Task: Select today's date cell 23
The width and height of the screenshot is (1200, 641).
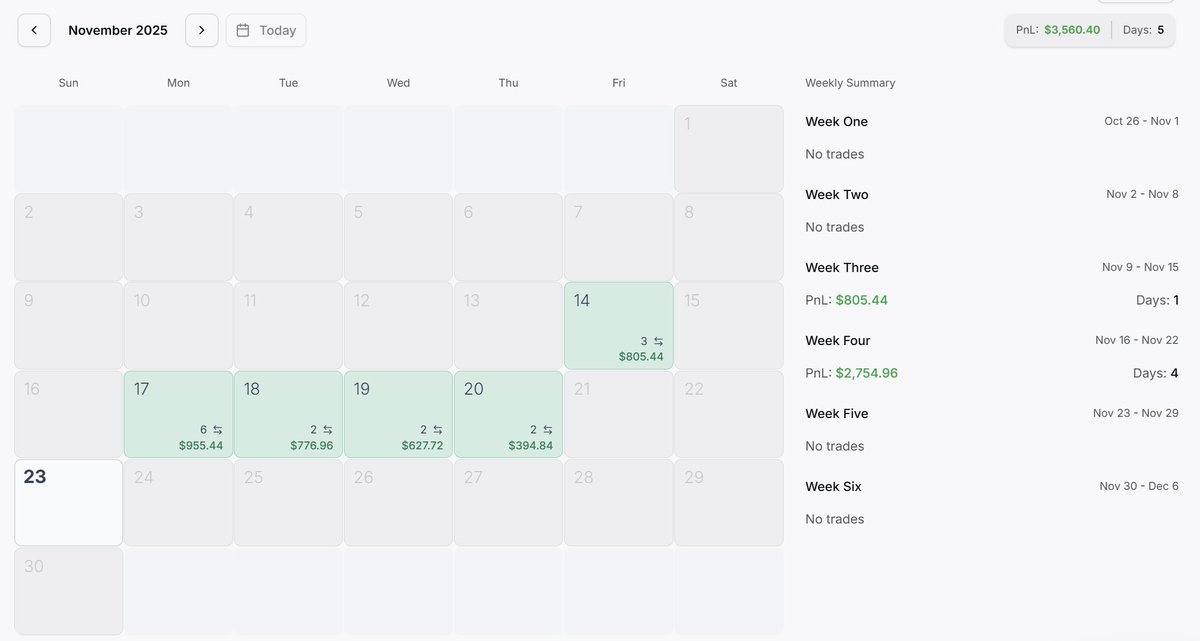Action: pyautogui.click(x=69, y=503)
